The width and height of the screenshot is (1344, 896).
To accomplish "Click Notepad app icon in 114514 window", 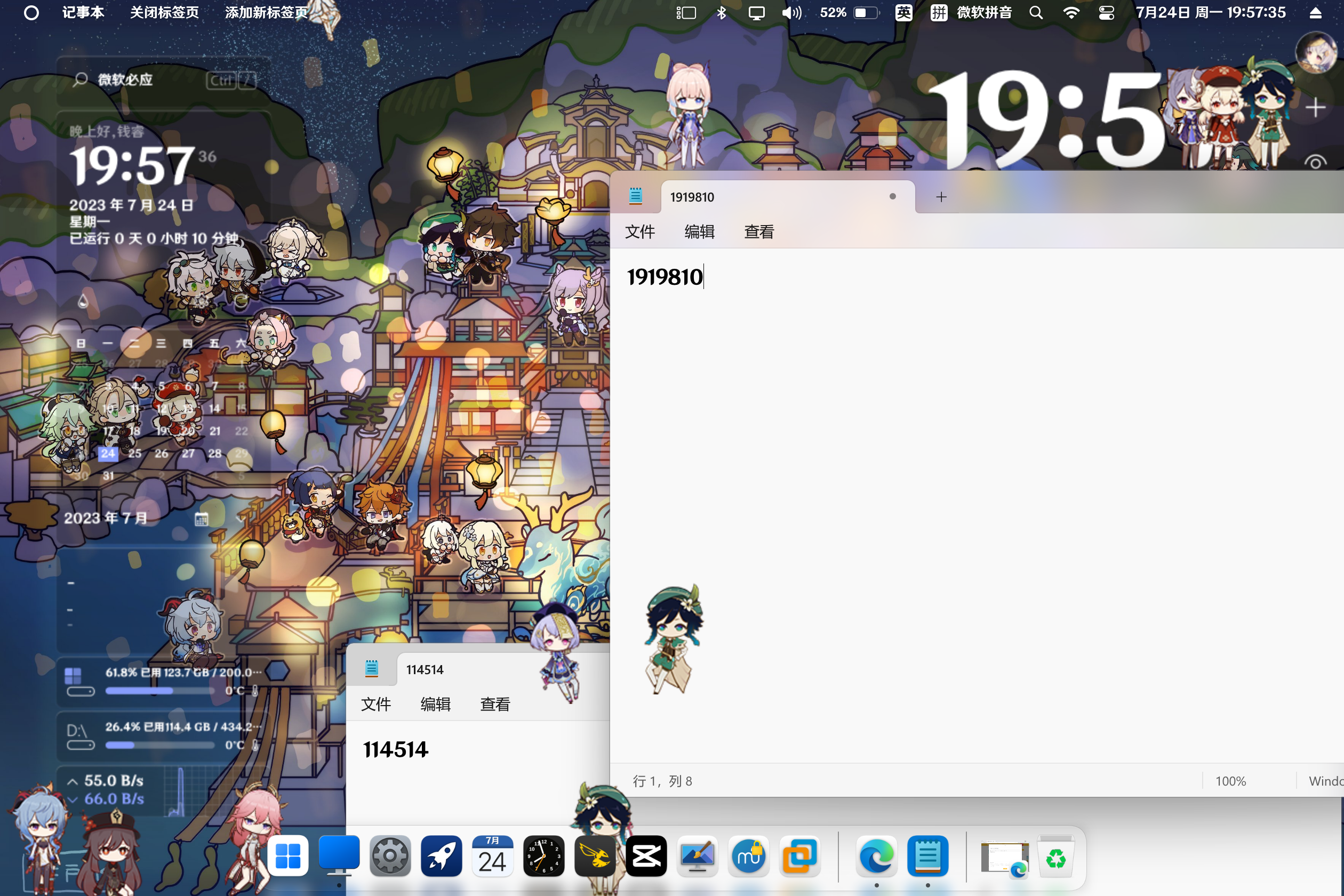I will pyautogui.click(x=371, y=669).
